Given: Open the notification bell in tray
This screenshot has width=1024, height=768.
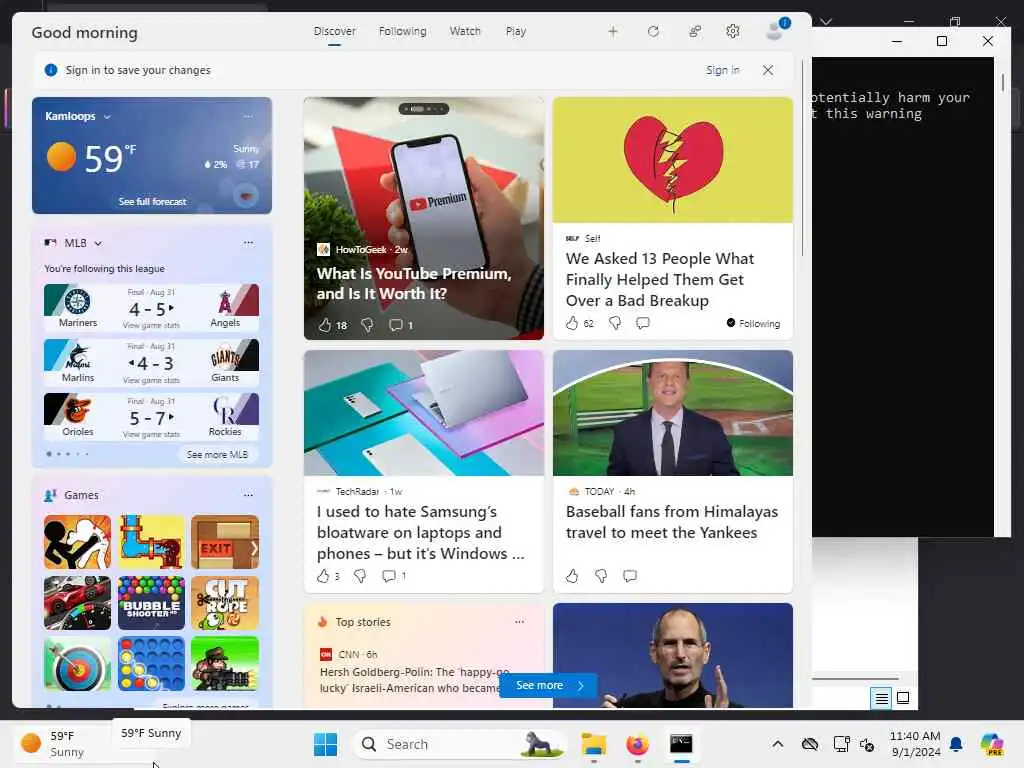Looking at the screenshot, I should (x=956, y=744).
